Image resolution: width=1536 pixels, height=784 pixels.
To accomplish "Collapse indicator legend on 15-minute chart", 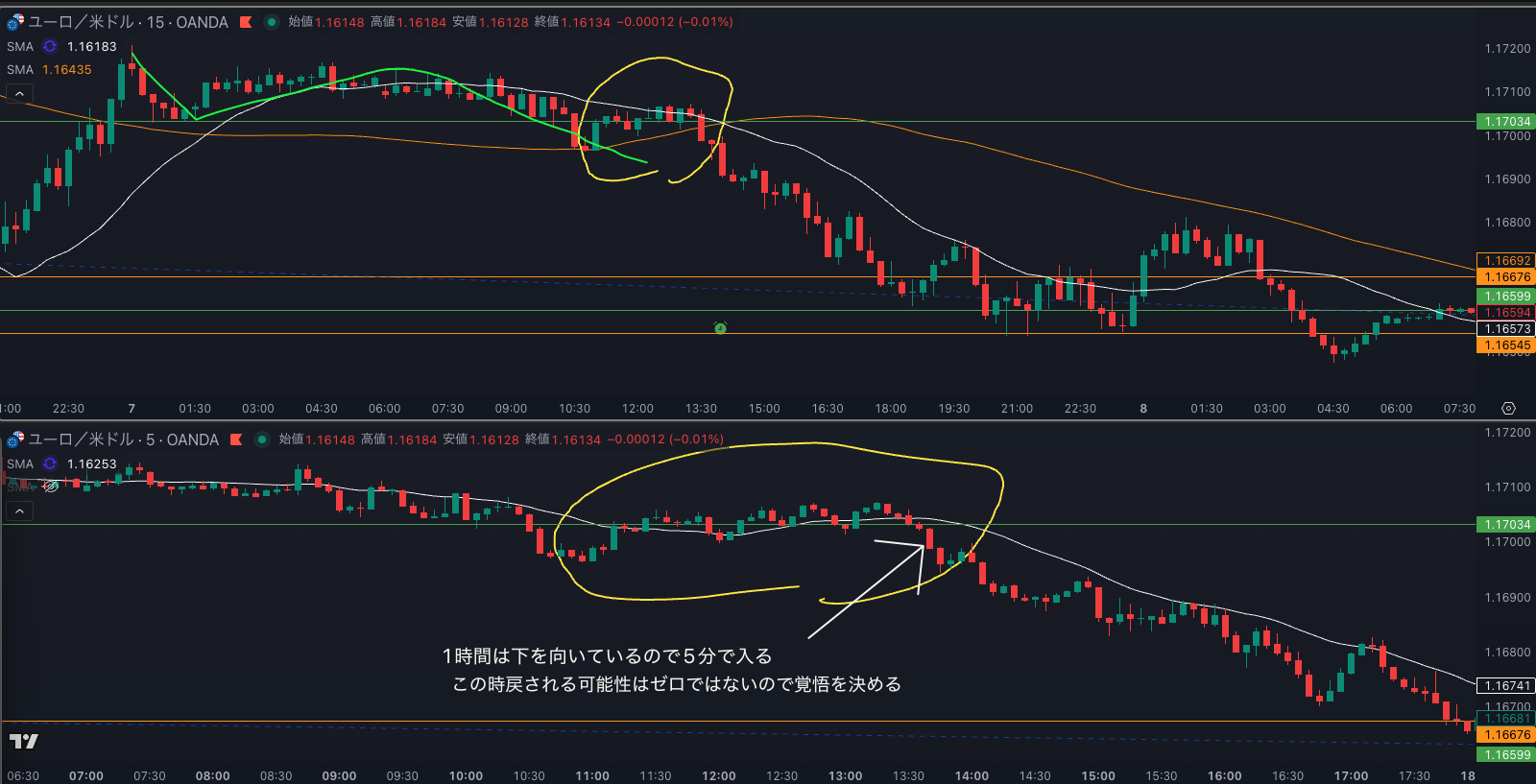I will (19, 93).
